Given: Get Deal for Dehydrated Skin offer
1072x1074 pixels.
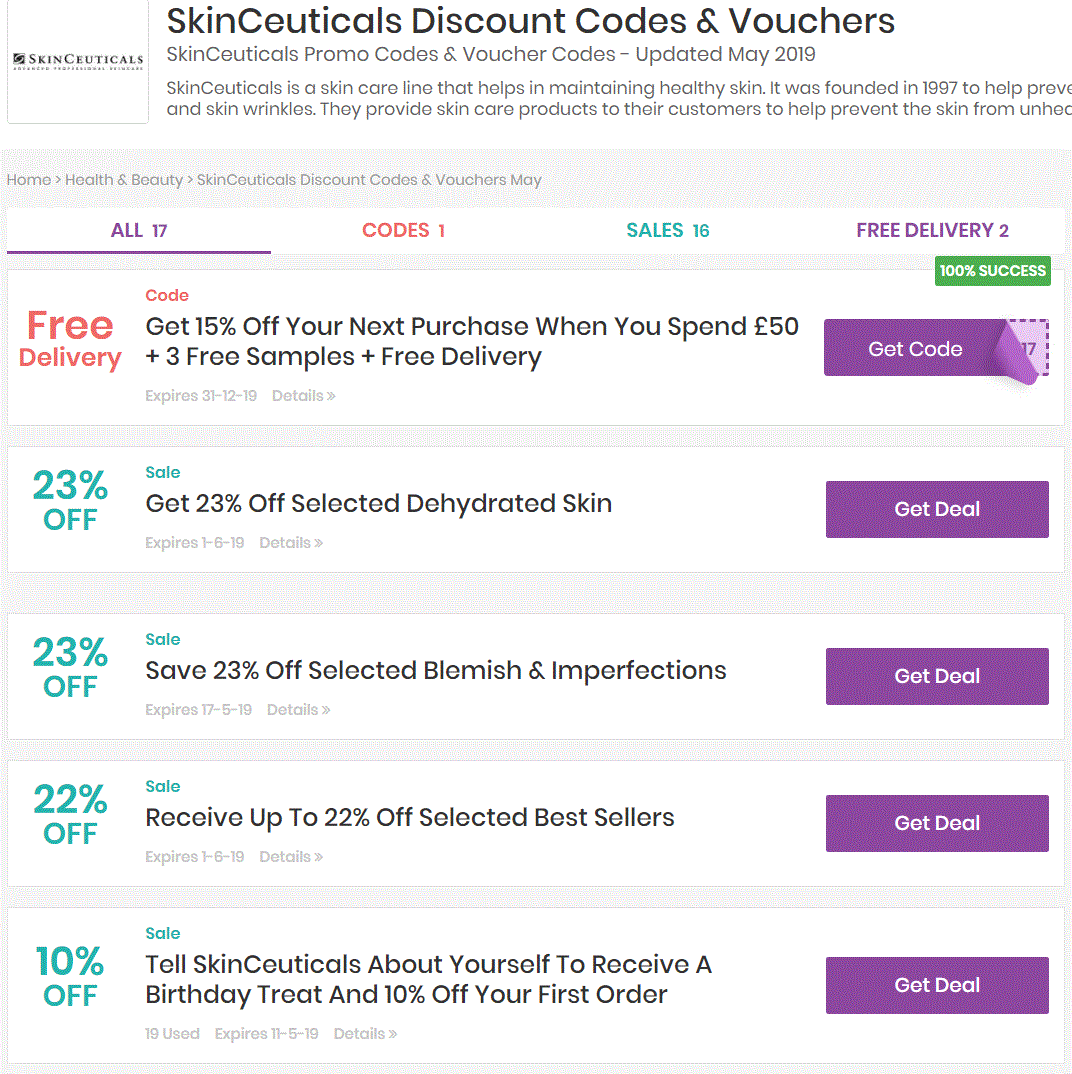Looking at the screenshot, I should point(937,509).
